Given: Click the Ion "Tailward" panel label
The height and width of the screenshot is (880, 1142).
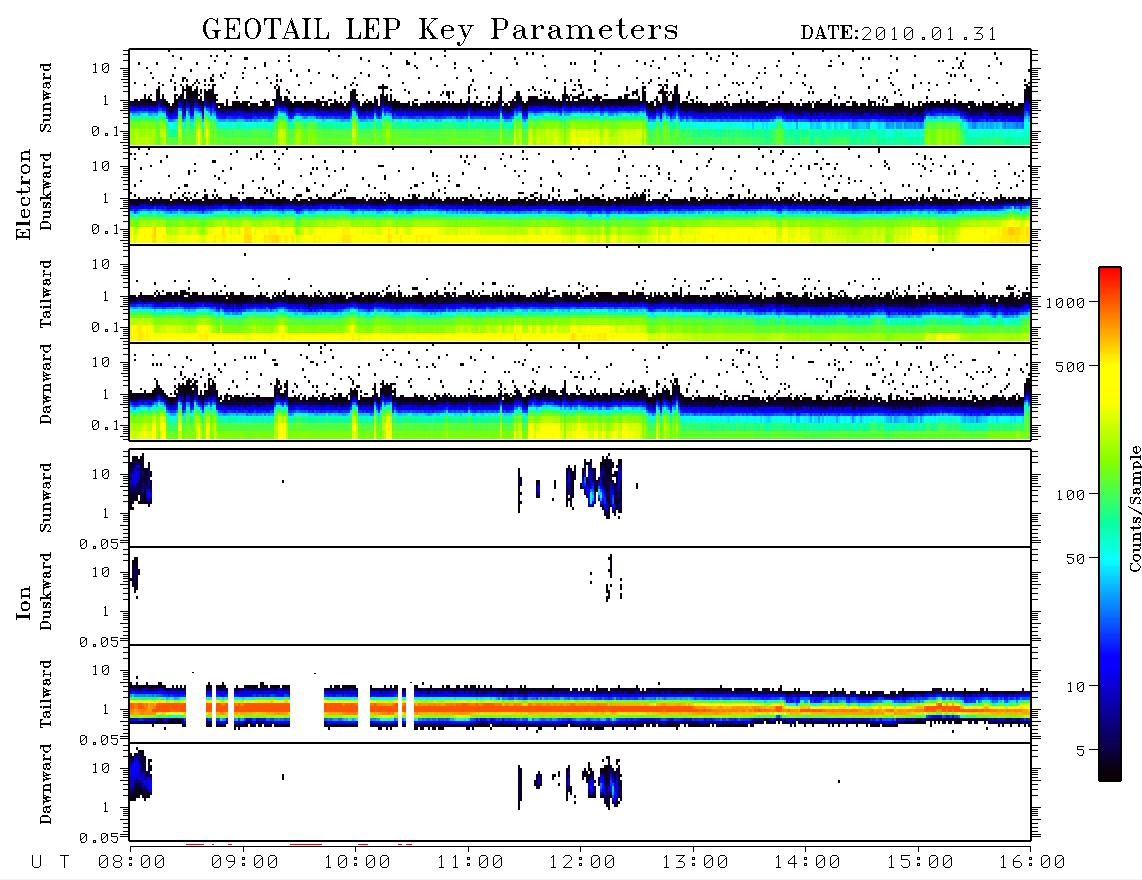Looking at the screenshot, I should coord(46,694).
